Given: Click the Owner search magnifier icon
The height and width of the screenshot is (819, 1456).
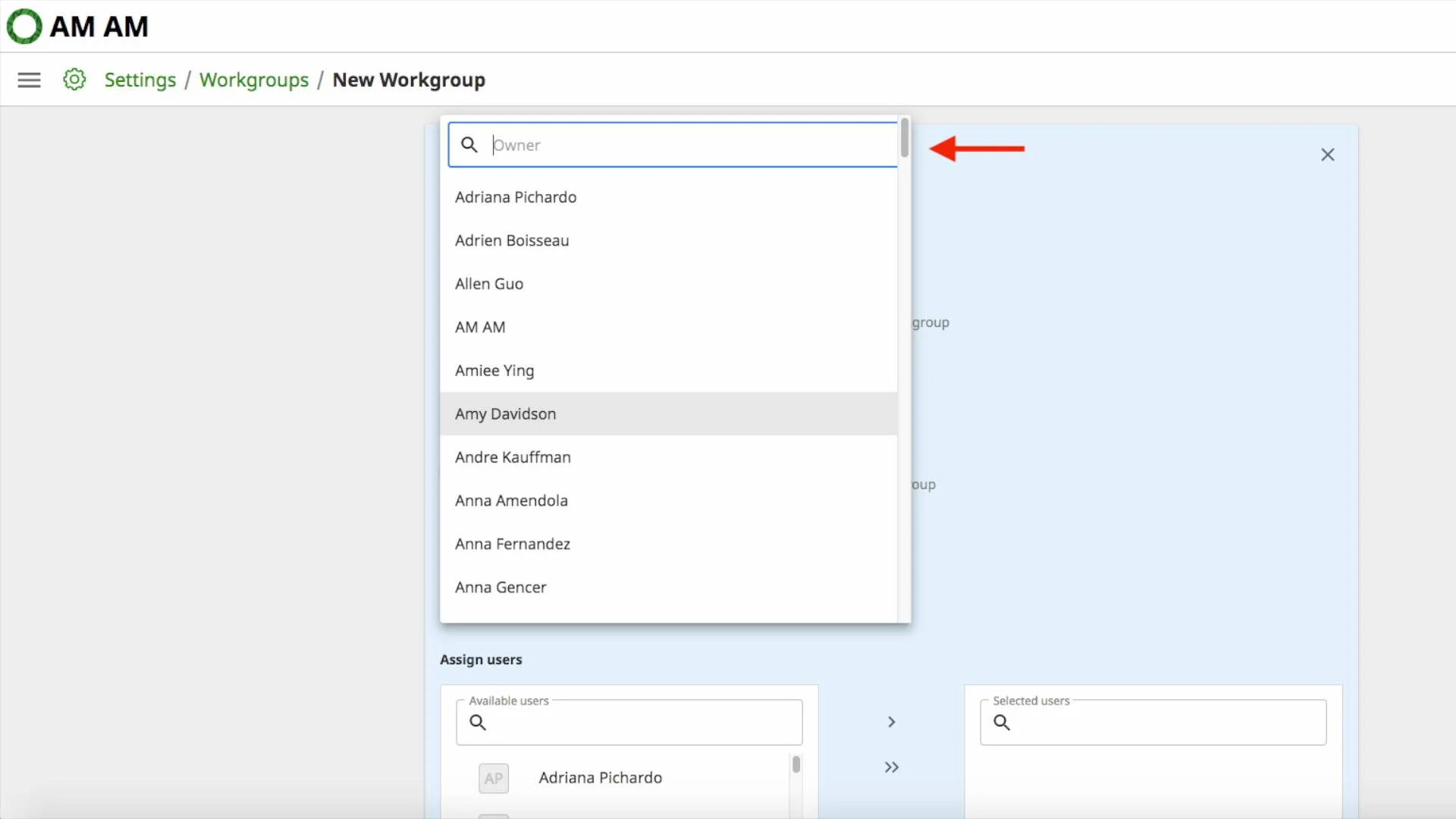Looking at the screenshot, I should (x=469, y=145).
